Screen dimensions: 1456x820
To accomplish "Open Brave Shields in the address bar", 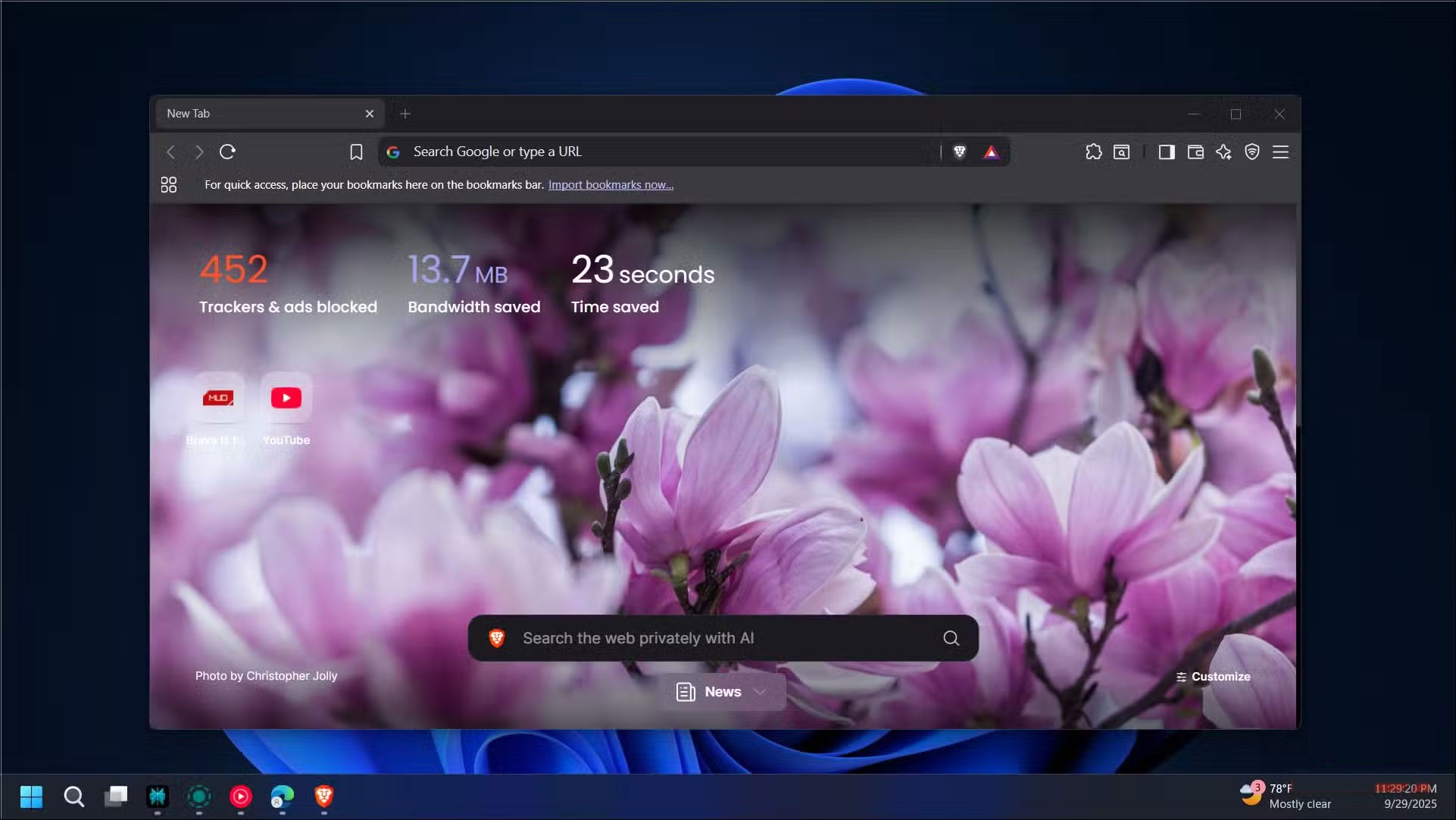I will tap(960, 152).
